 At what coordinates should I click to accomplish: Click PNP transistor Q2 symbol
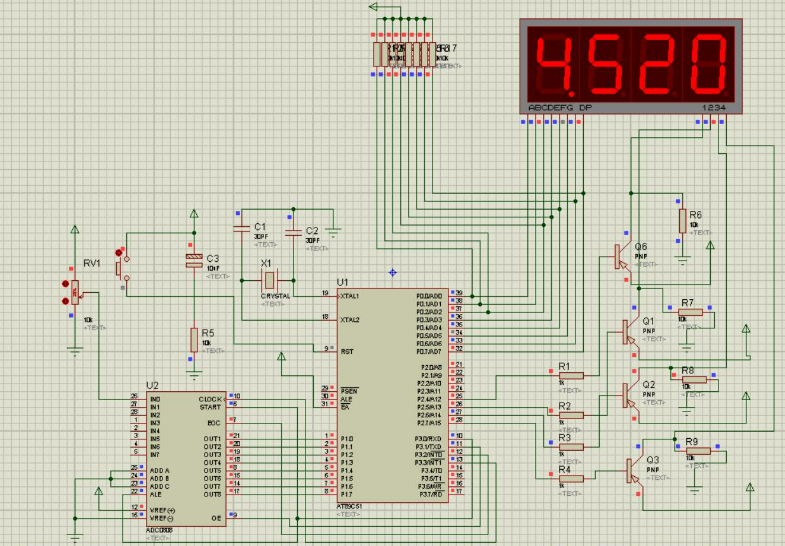point(629,395)
